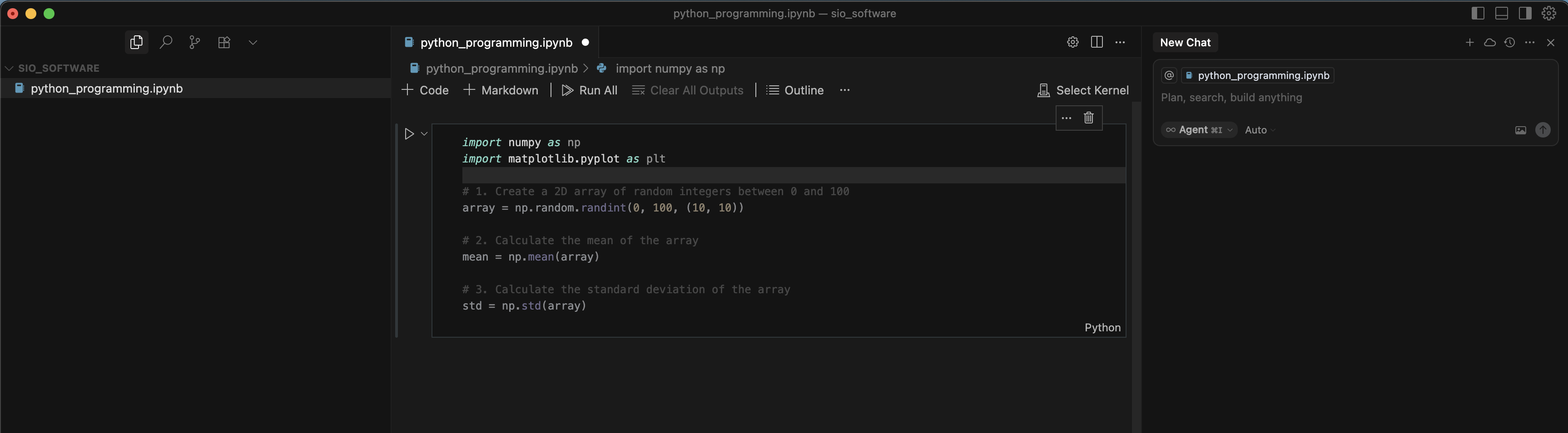The image size is (1568, 433).
Task: Open notebook settings gear icon
Action: tap(1072, 42)
